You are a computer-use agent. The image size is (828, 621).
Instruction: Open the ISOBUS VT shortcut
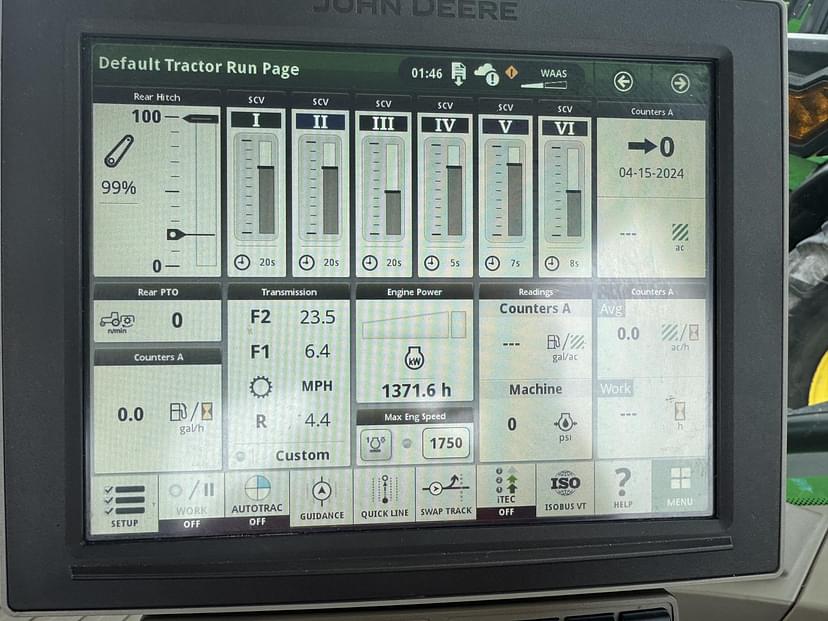[566, 488]
